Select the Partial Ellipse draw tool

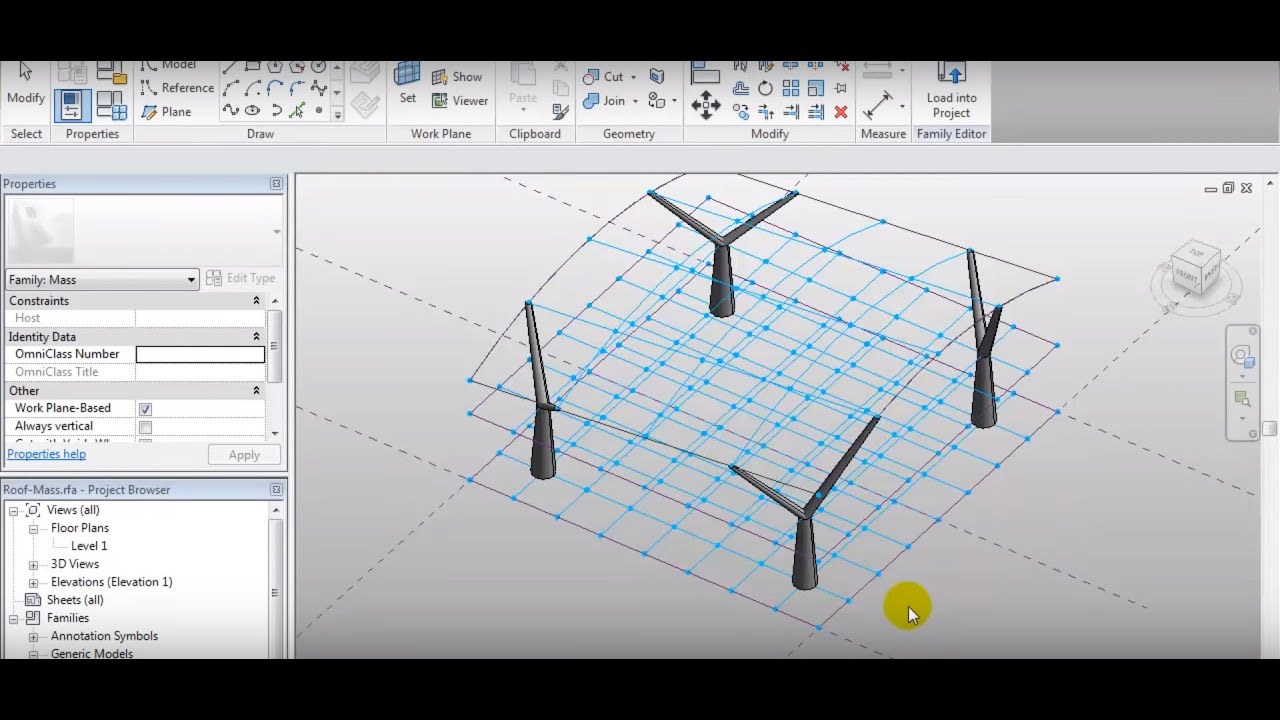[x=275, y=111]
